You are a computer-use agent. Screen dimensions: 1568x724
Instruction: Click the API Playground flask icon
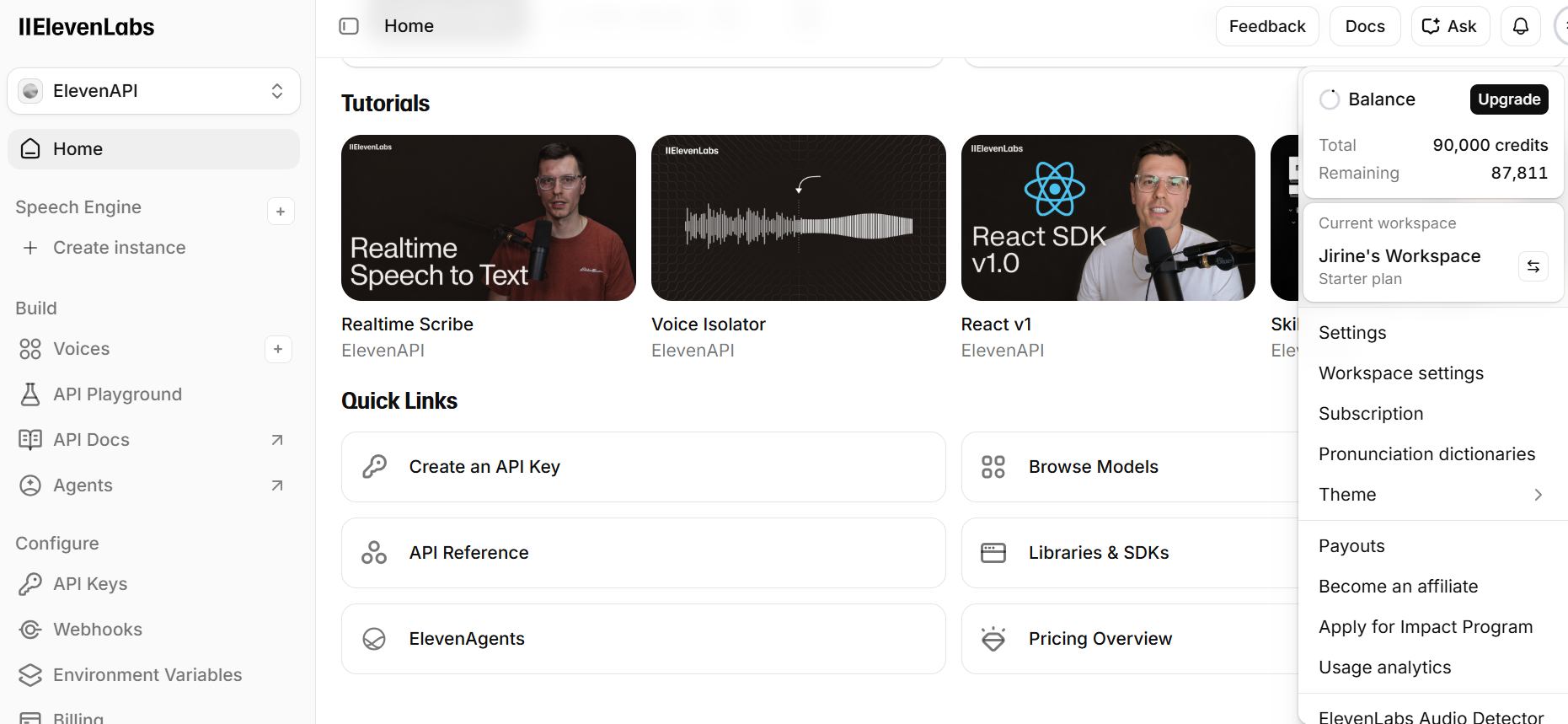pyautogui.click(x=30, y=394)
